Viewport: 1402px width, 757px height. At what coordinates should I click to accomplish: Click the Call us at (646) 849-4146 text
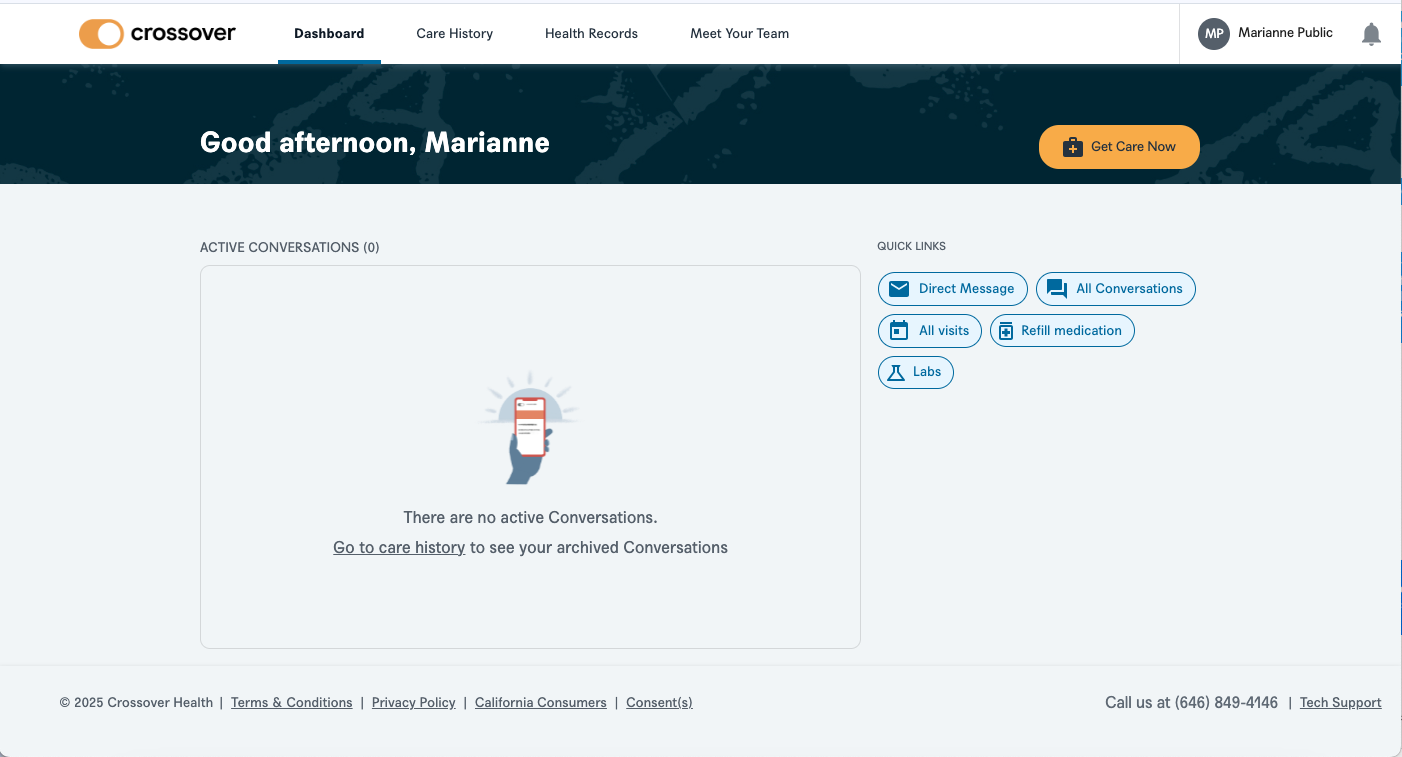click(x=1191, y=703)
